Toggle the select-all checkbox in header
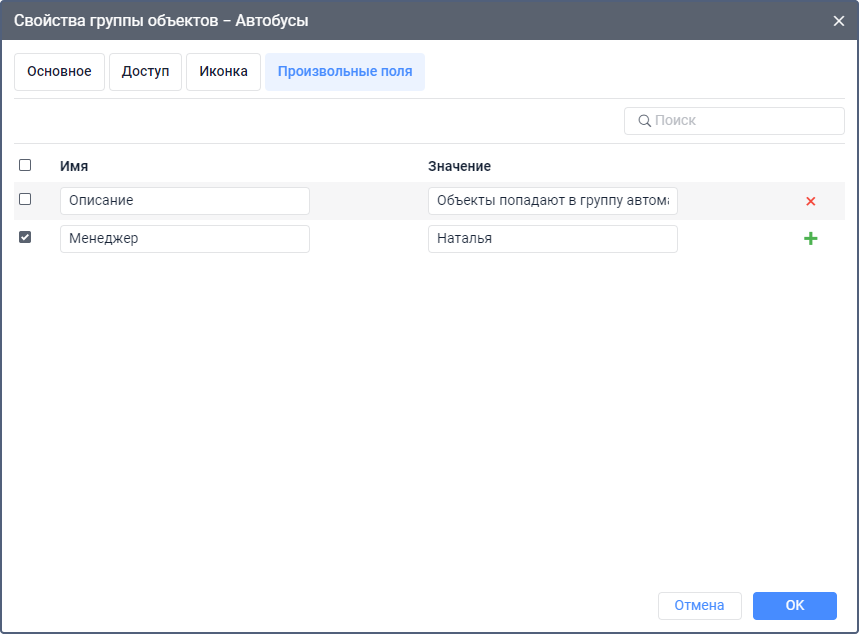Screen dimensions: 859x634 [x=25, y=165]
